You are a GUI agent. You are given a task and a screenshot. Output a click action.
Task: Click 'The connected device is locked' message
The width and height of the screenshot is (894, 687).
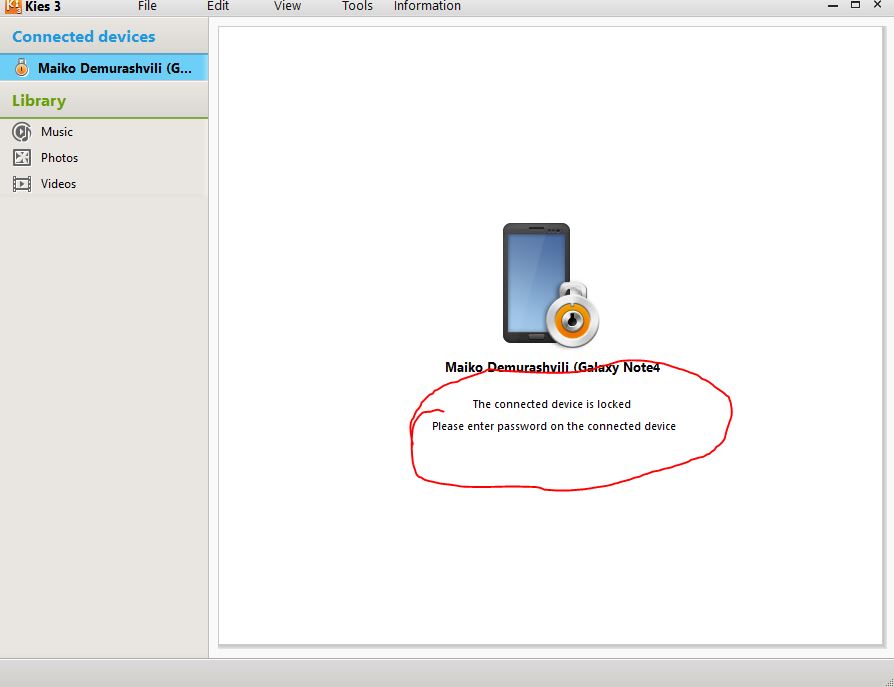551,404
